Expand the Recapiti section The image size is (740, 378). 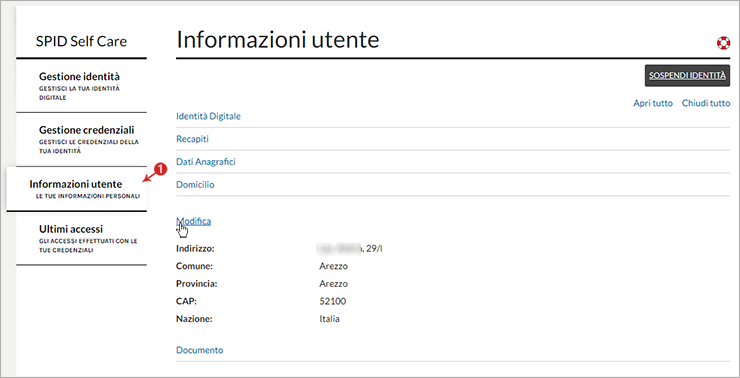(192, 139)
